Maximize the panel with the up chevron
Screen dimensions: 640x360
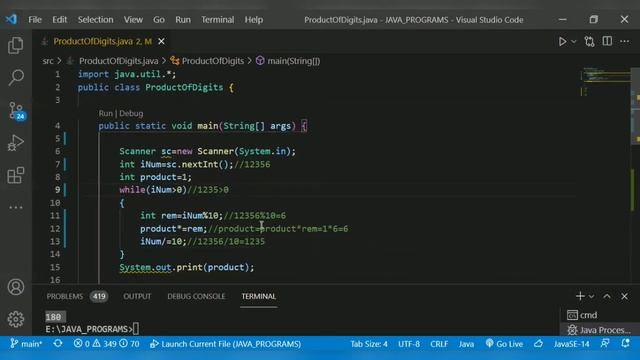point(607,296)
